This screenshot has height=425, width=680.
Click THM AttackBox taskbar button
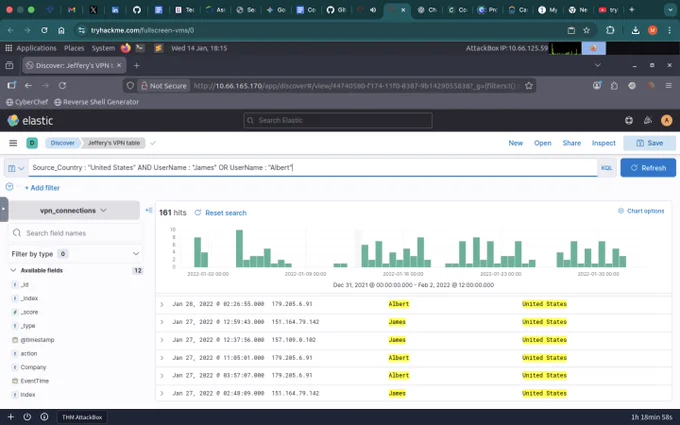click(x=82, y=417)
